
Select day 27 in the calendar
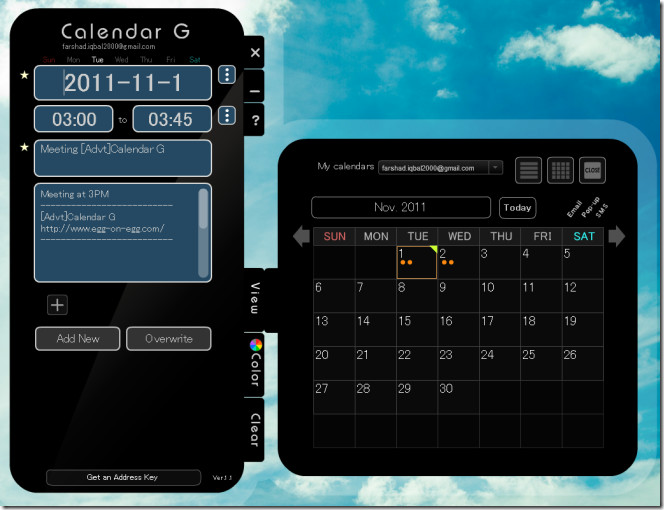coord(334,397)
